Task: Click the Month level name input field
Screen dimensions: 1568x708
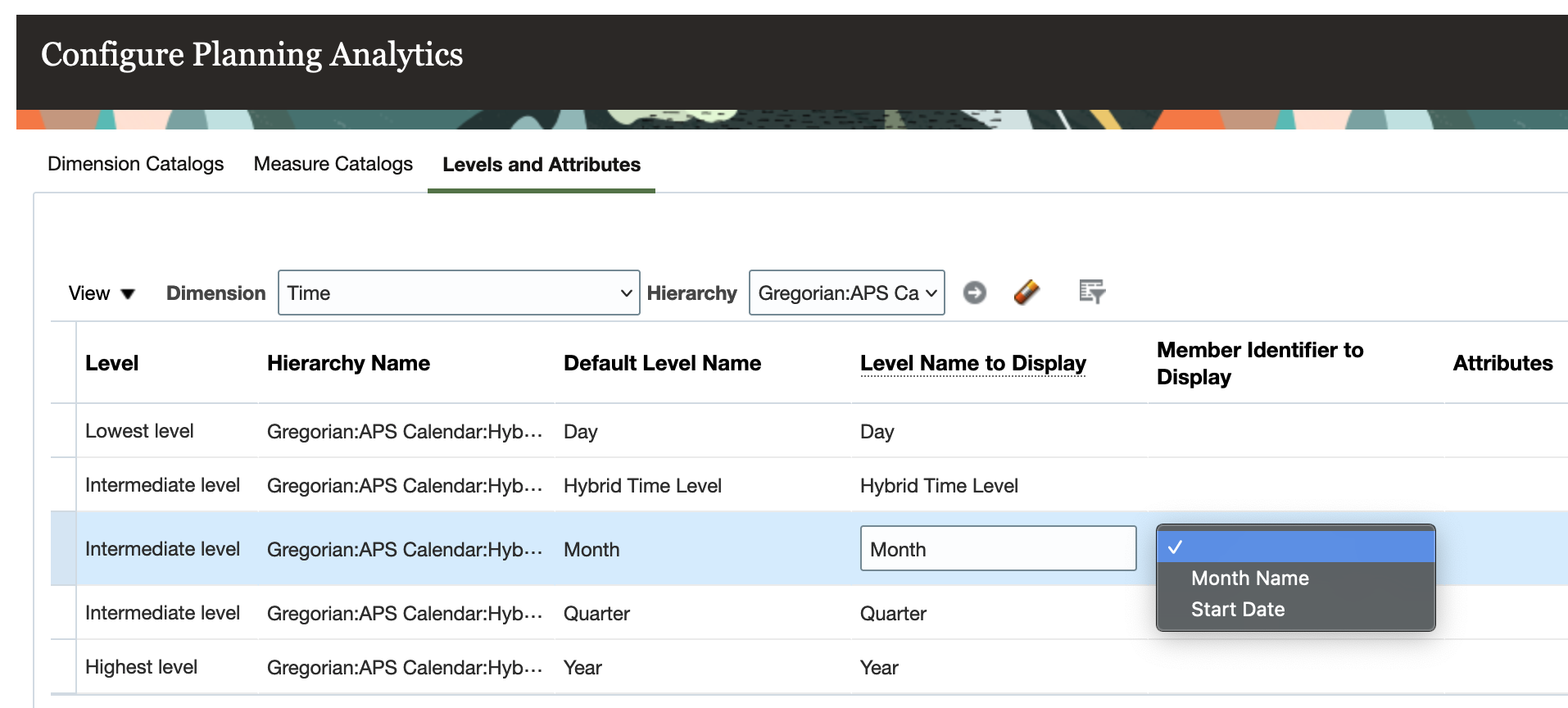Action: click(997, 549)
